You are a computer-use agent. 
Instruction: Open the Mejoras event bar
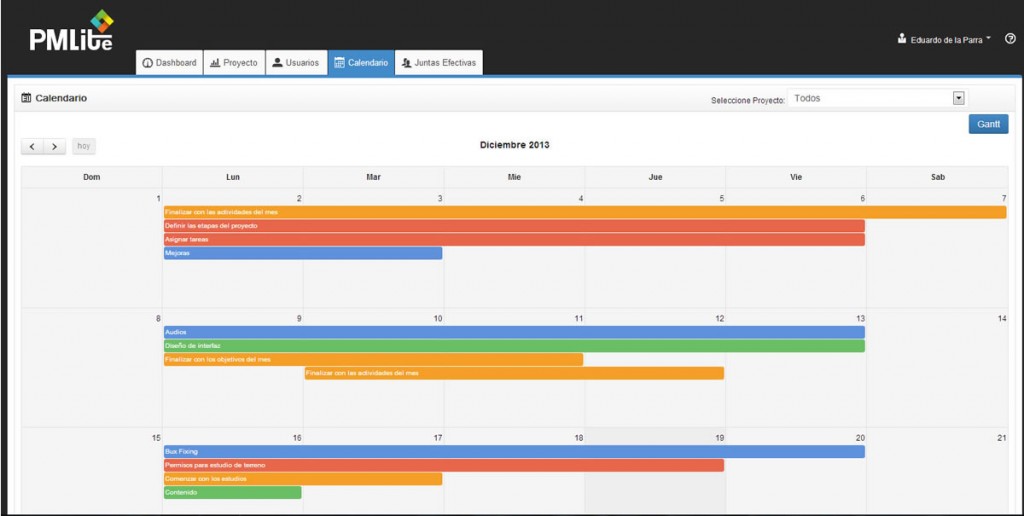coord(302,253)
